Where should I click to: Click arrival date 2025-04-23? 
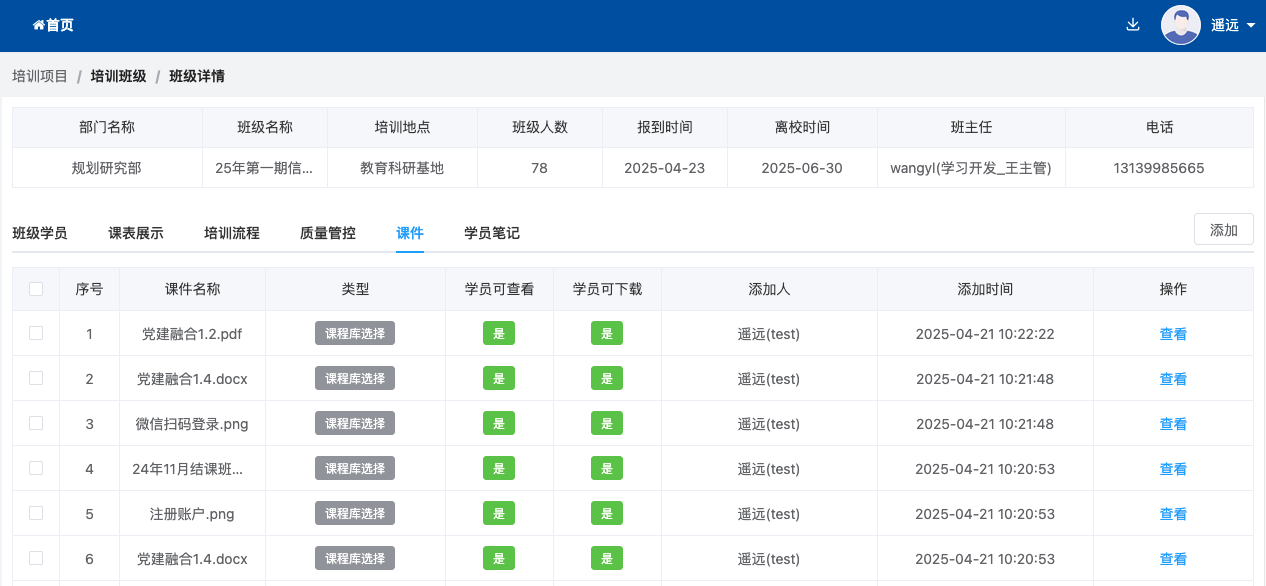click(664, 168)
